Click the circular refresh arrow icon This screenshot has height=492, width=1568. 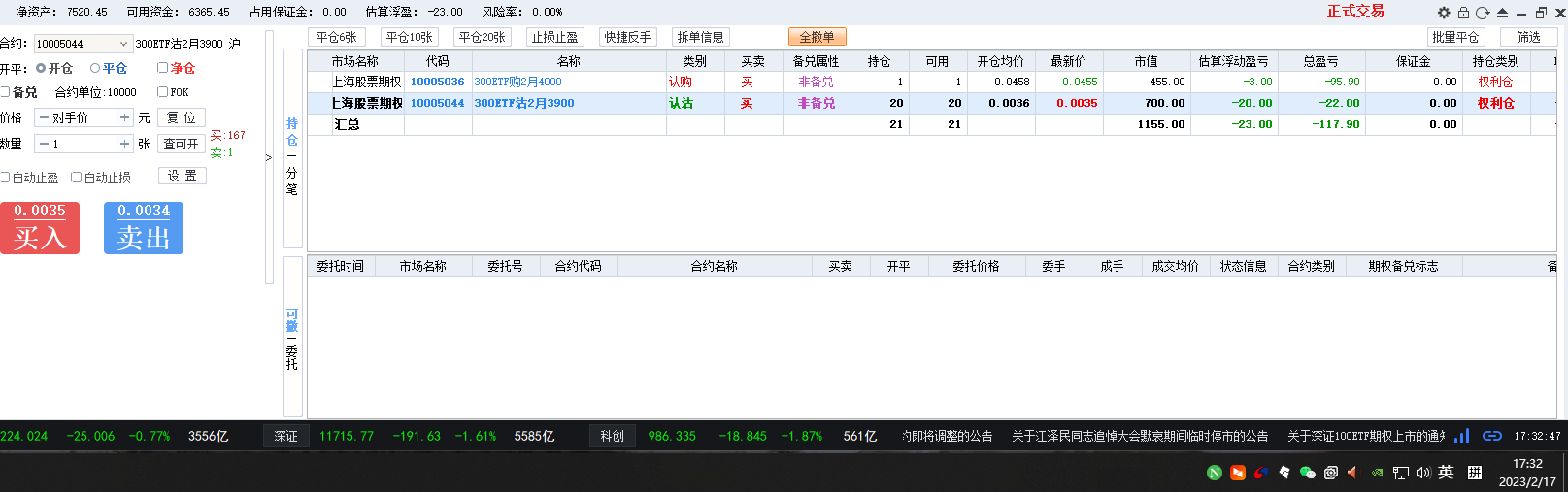[x=1482, y=13]
